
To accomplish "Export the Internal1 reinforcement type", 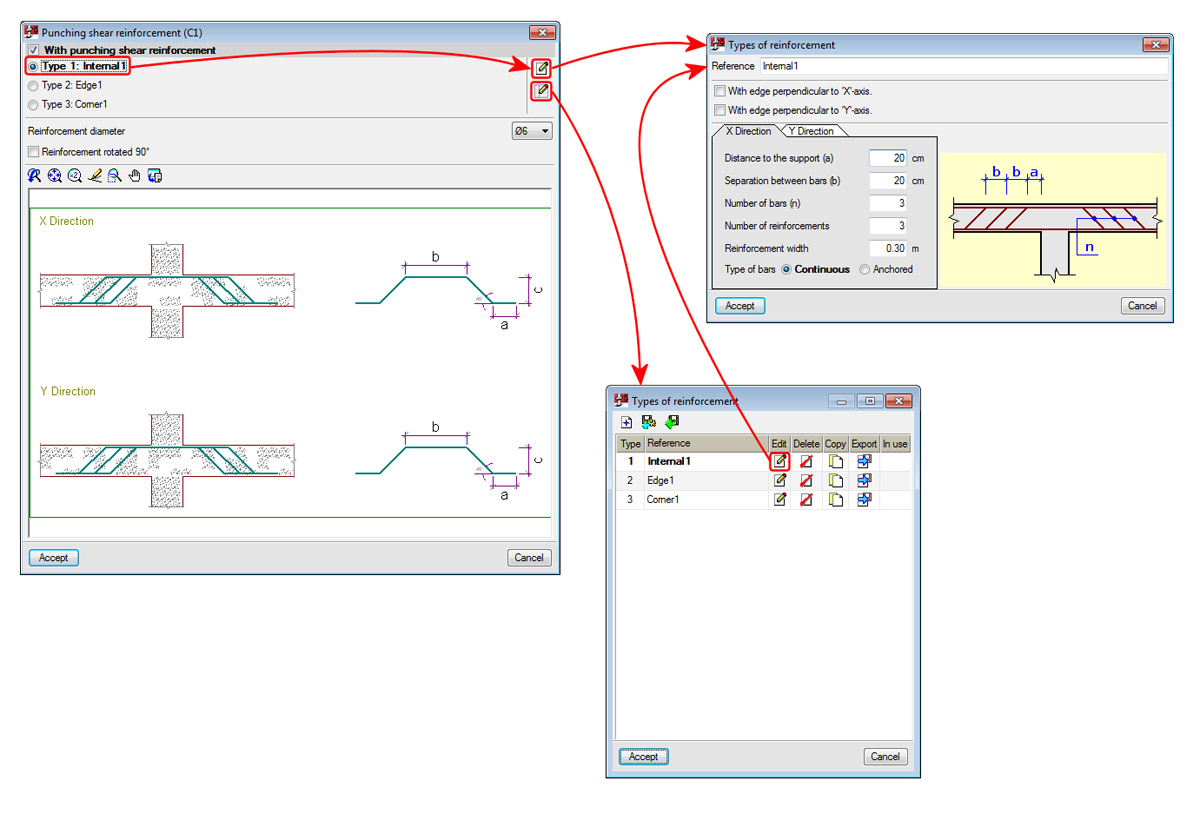I will (864, 461).
